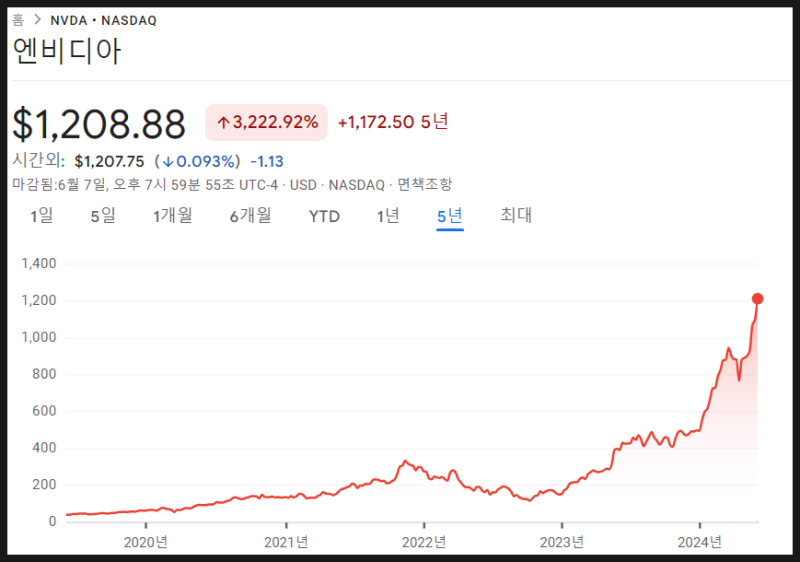This screenshot has height=562, width=800.
Task: Click the 2024년 x-axis label
Action: click(699, 542)
